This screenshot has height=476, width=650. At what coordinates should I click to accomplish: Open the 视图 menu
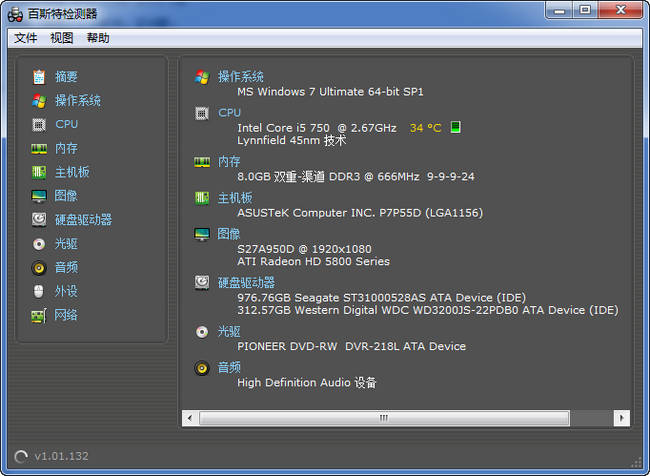tap(61, 38)
